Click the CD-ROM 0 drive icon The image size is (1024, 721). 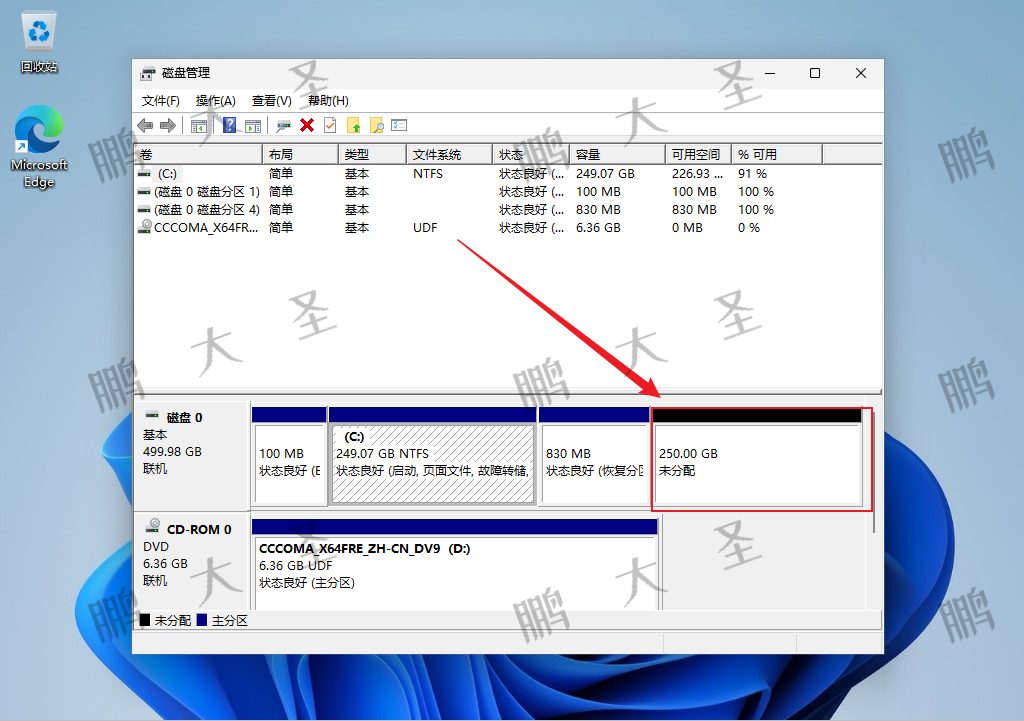[153, 525]
